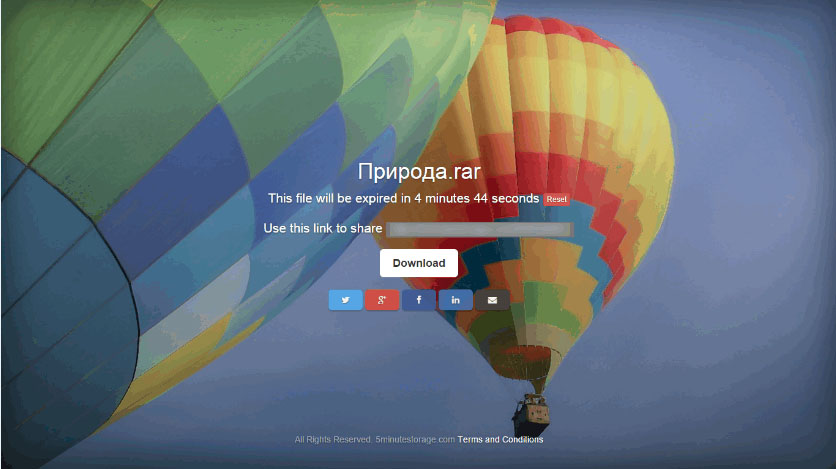Click the hot air balloon's wicker basket
This screenshot has height=469, width=836.
[531, 415]
